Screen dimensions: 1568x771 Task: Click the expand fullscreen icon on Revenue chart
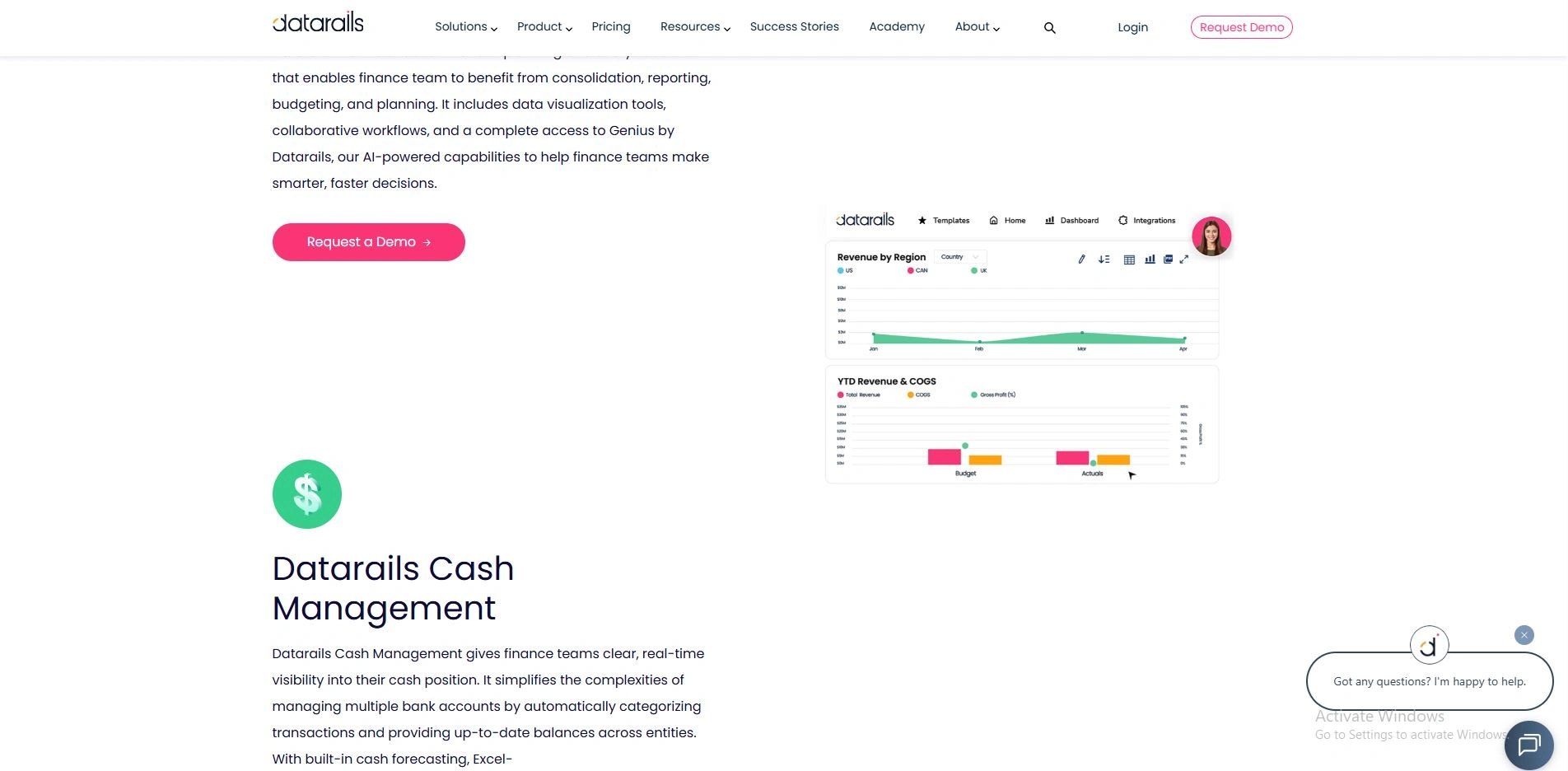coord(1184,259)
